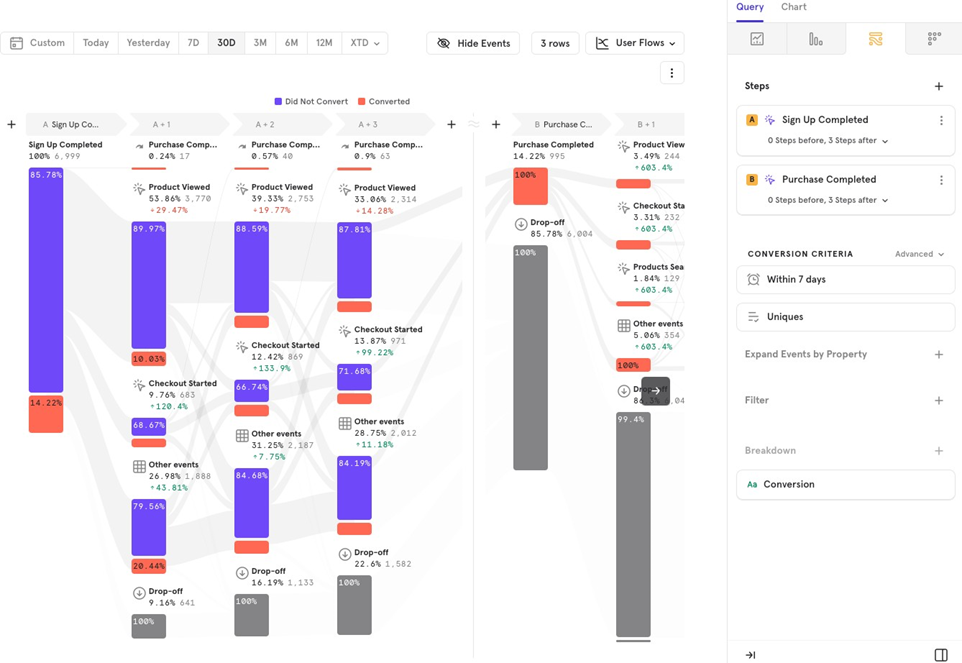
Task: Select the Retention dots report icon
Action: 934,39
